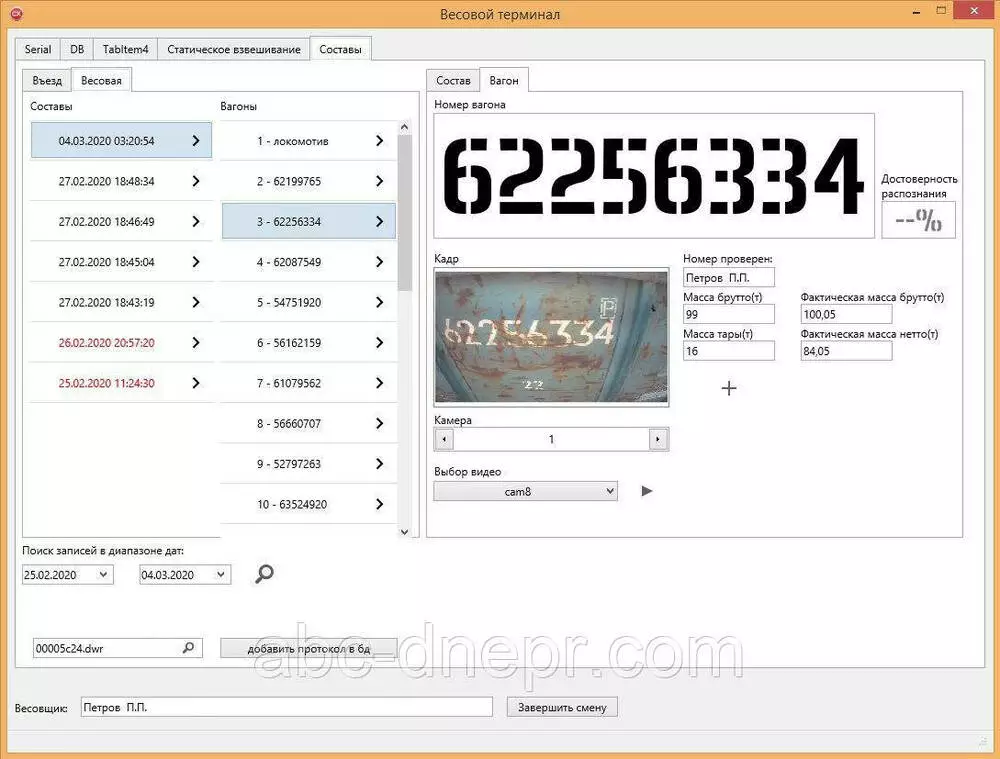Switch to the Статическое взвешивание tab
This screenshot has height=759, width=1000.
233,50
